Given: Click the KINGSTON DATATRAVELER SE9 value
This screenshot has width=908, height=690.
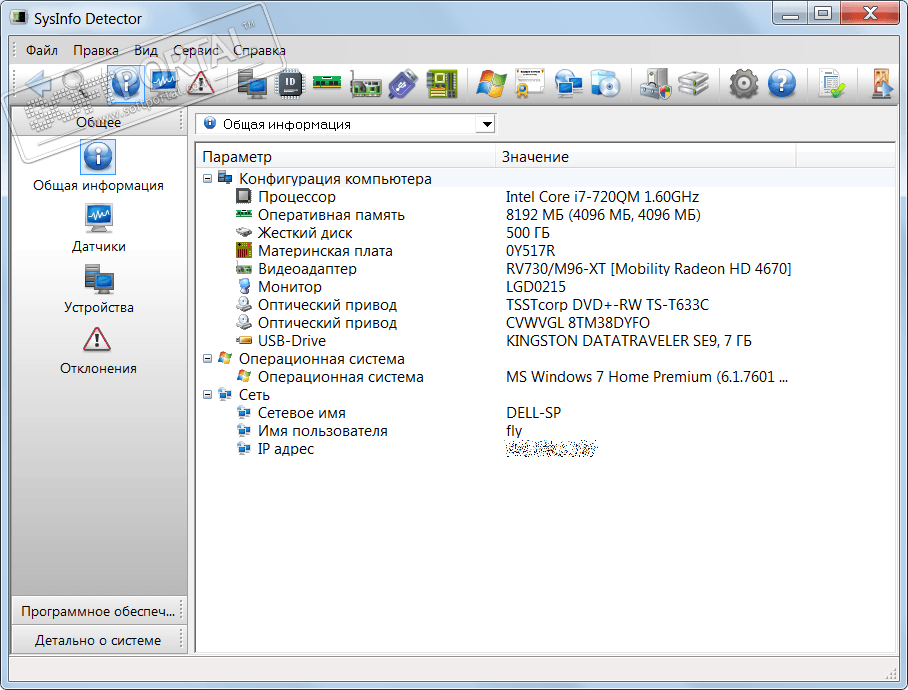Looking at the screenshot, I should click(629, 340).
